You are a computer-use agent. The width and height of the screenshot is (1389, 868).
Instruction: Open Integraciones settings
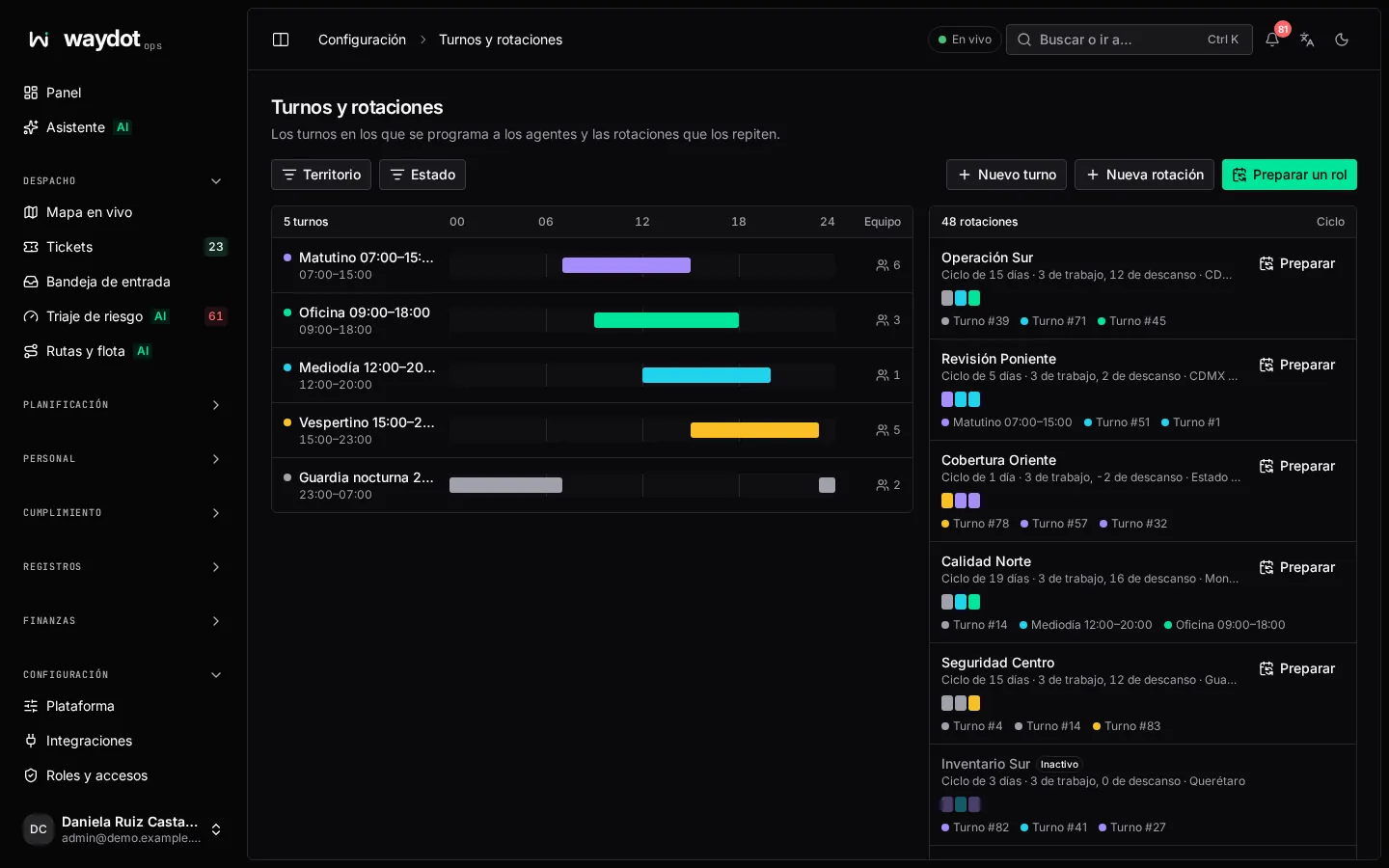pyautogui.click(x=123, y=741)
